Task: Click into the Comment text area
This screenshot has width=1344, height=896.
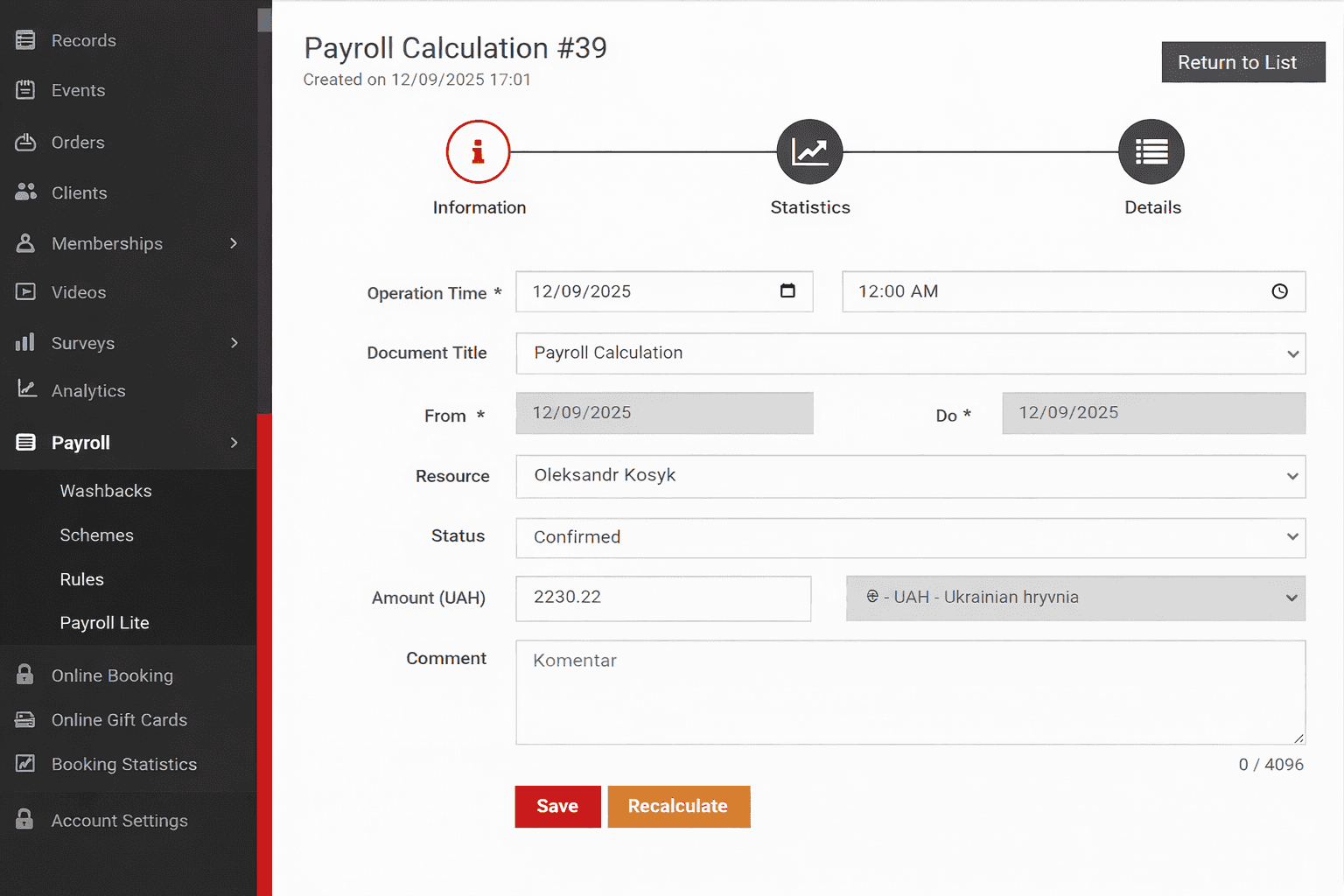Action: (910, 692)
